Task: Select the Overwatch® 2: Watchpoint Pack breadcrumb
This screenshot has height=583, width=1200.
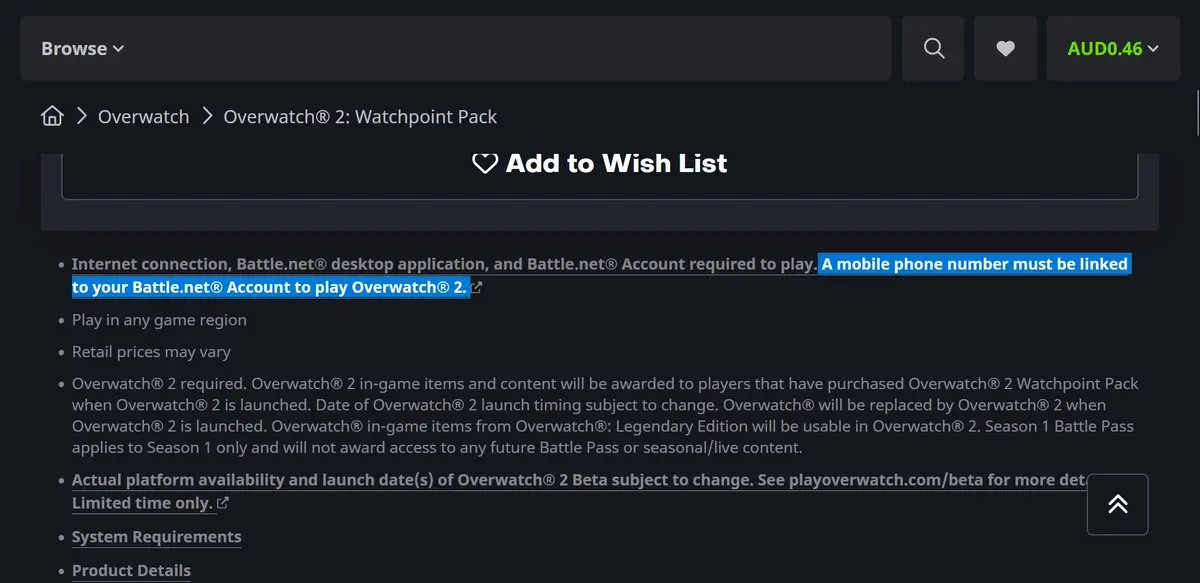Action: click(360, 117)
